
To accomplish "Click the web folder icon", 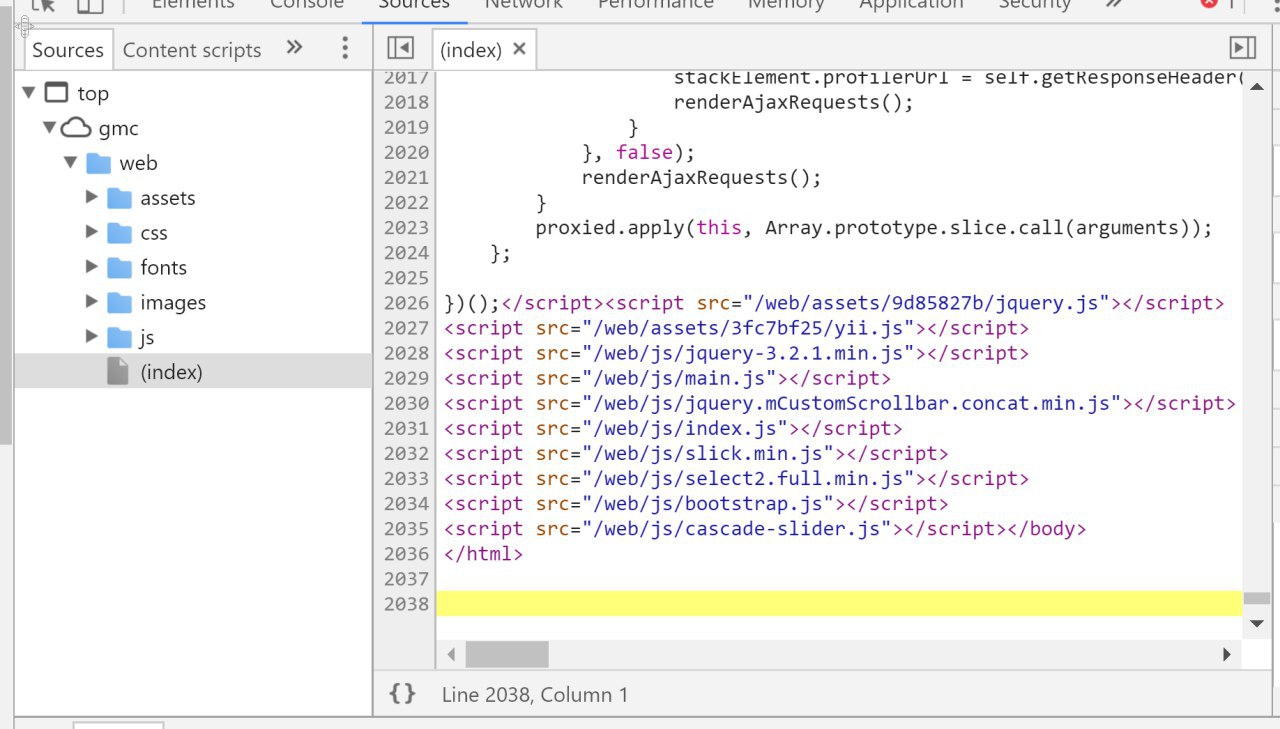I will (98, 163).
